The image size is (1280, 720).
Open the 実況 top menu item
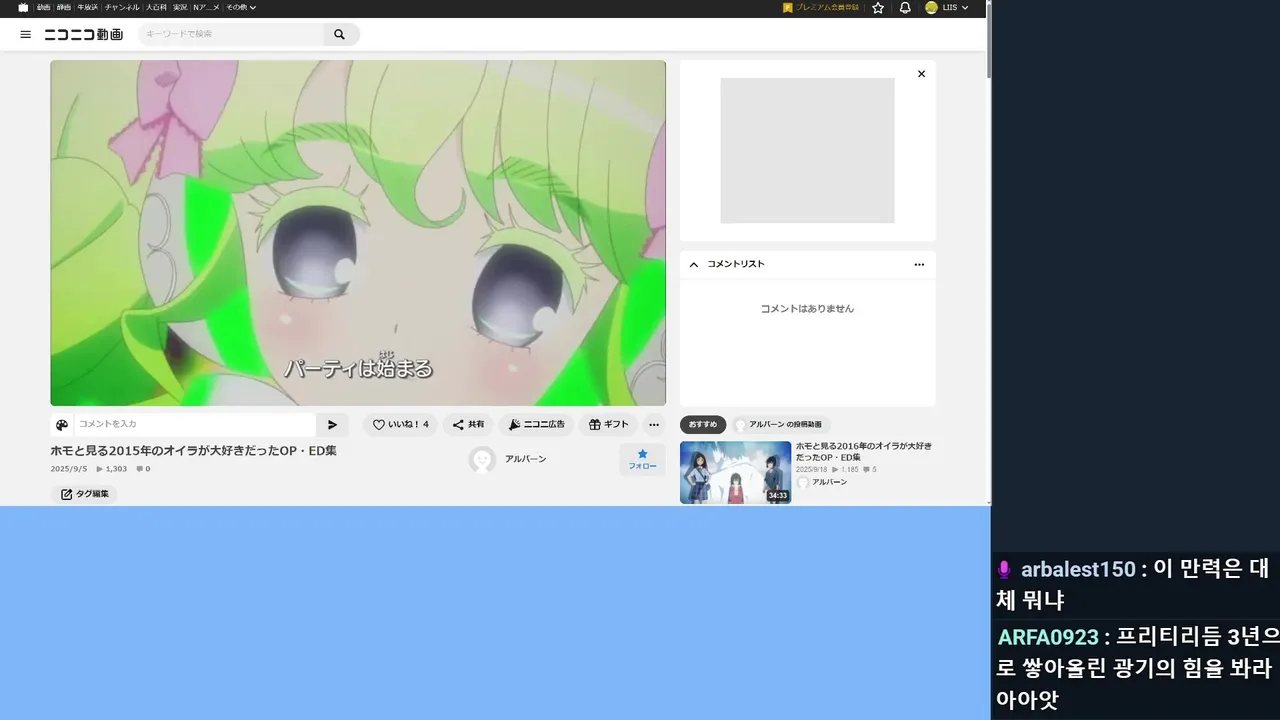coord(180,7)
